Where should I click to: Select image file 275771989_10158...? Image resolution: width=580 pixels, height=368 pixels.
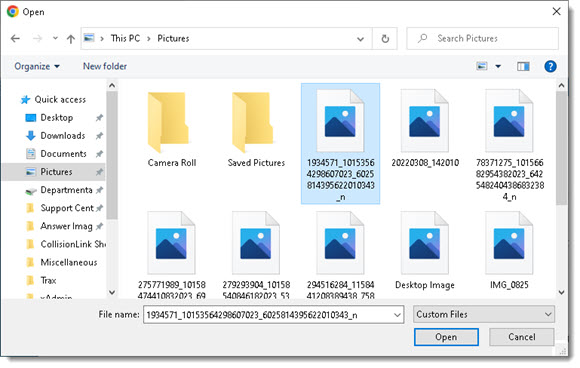pyautogui.click(x=172, y=255)
